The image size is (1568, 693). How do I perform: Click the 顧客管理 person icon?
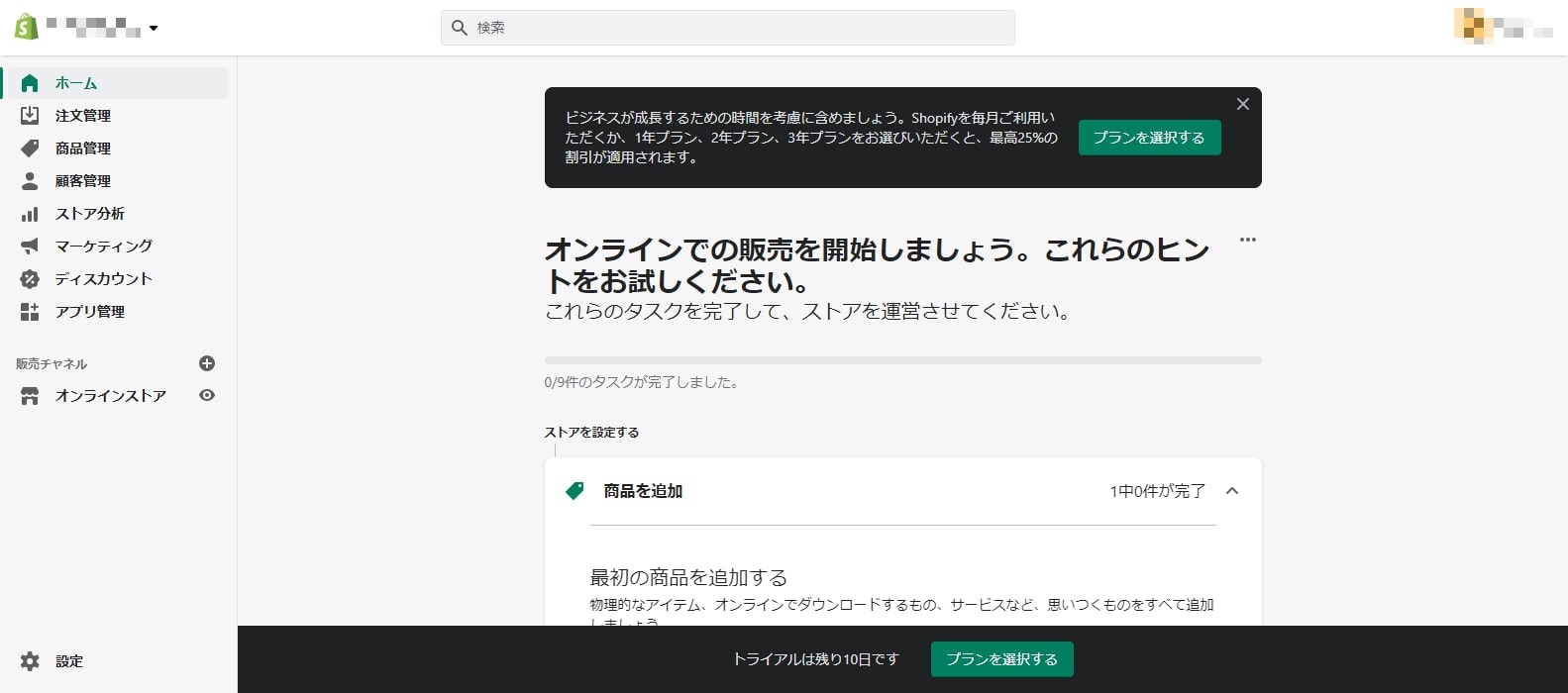tap(30, 181)
